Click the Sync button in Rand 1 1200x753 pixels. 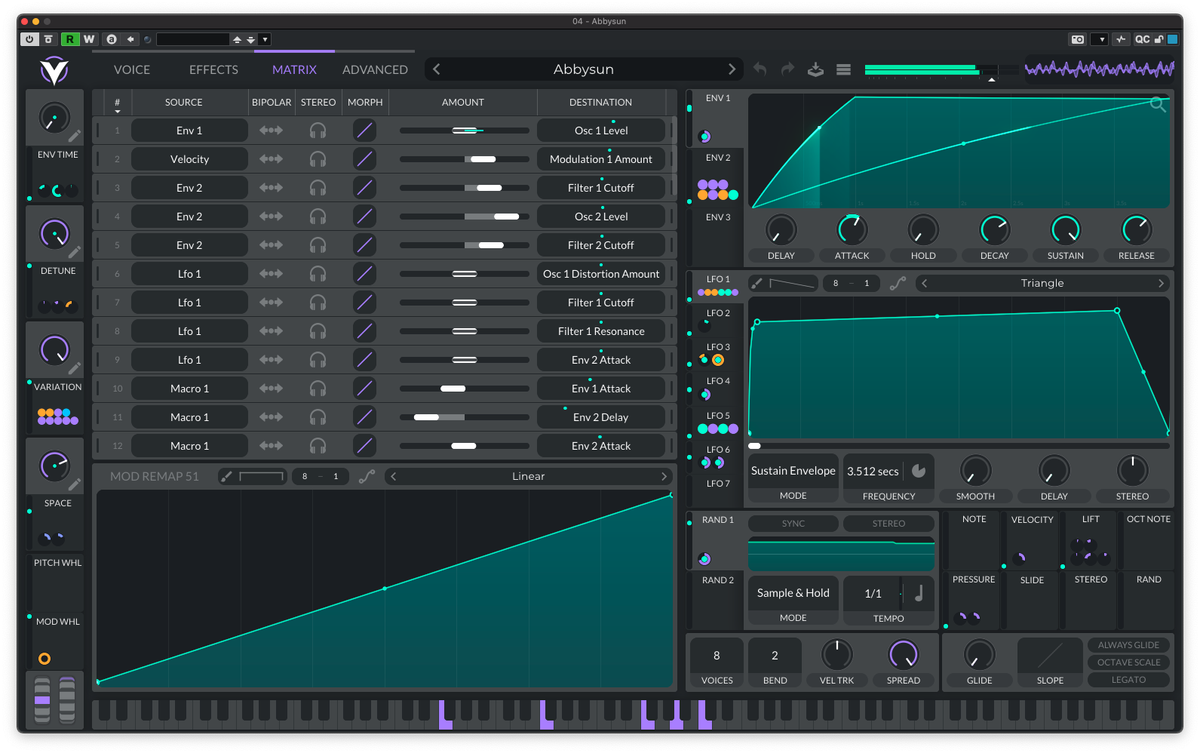[793, 523]
